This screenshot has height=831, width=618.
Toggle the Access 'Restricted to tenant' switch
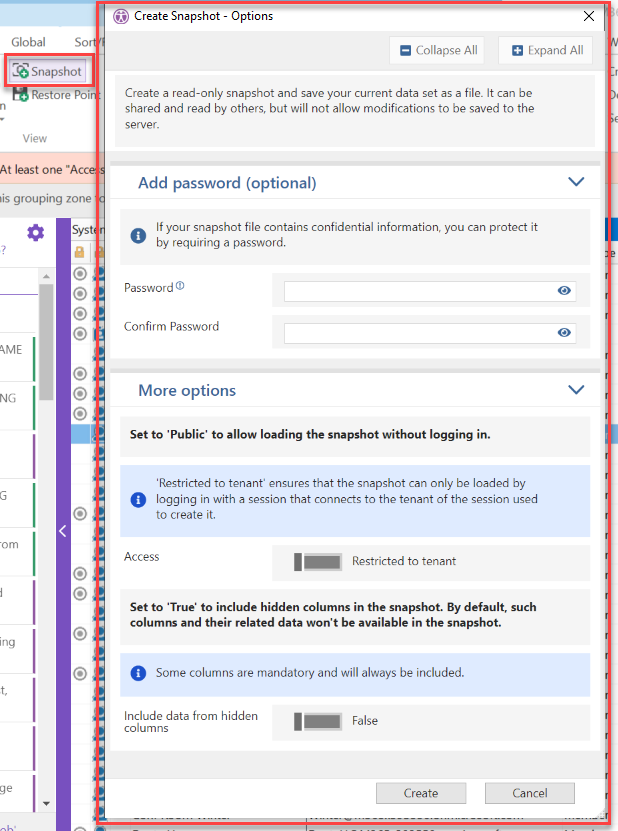point(318,562)
